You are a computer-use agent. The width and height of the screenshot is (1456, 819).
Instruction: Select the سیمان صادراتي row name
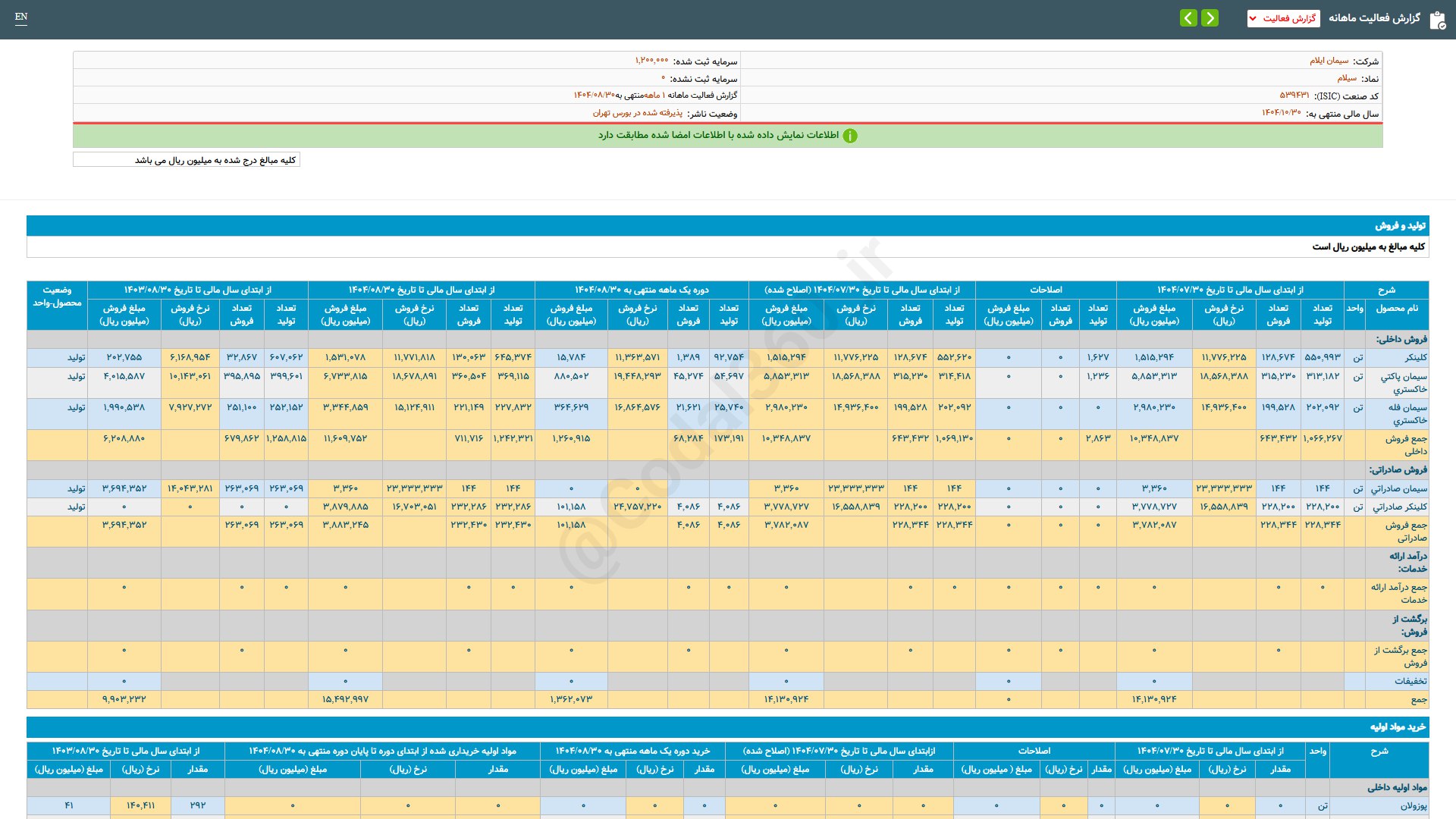1398,488
